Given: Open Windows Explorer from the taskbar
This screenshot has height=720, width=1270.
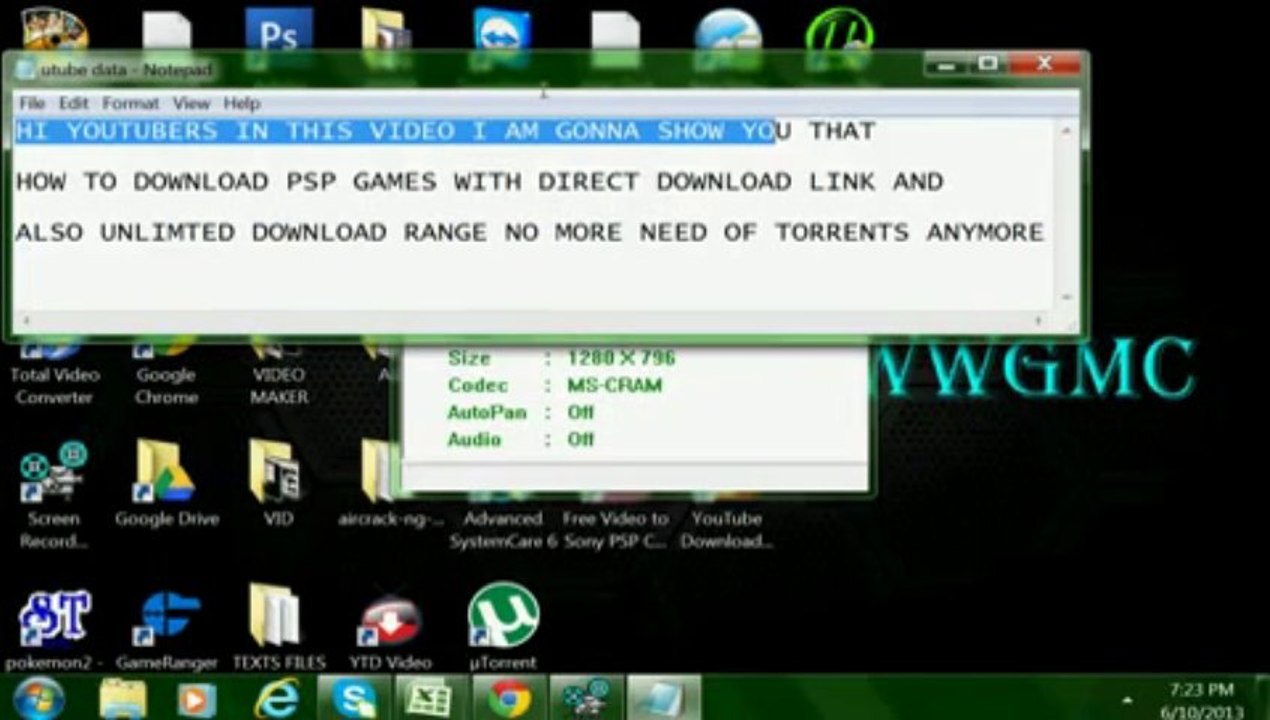Looking at the screenshot, I should pyautogui.click(x=124, y=698).
